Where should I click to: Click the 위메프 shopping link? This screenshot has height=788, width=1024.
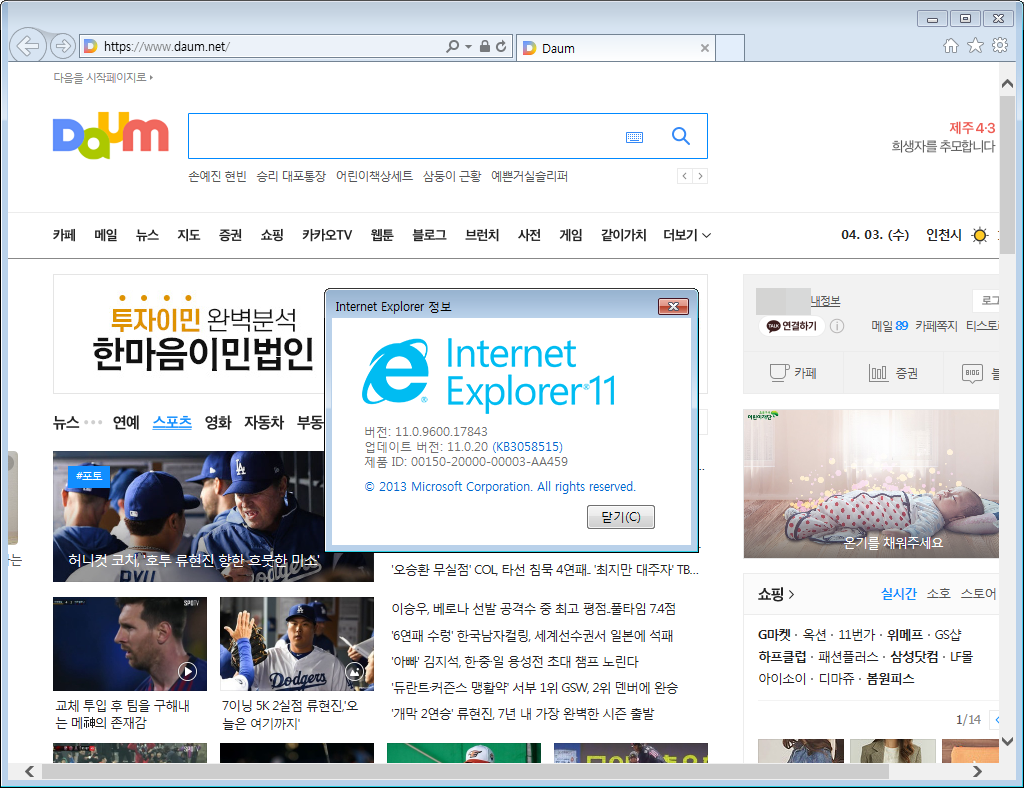pyautogui.click(x=904, y=635)
